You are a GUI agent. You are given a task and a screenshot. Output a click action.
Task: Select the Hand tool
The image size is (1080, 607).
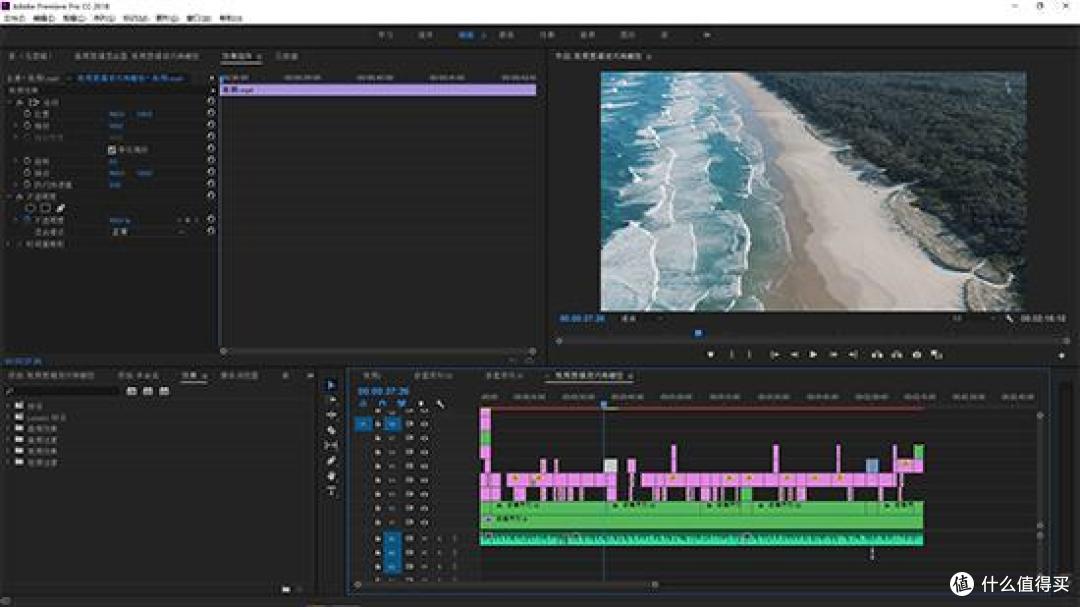click(332, 476)
